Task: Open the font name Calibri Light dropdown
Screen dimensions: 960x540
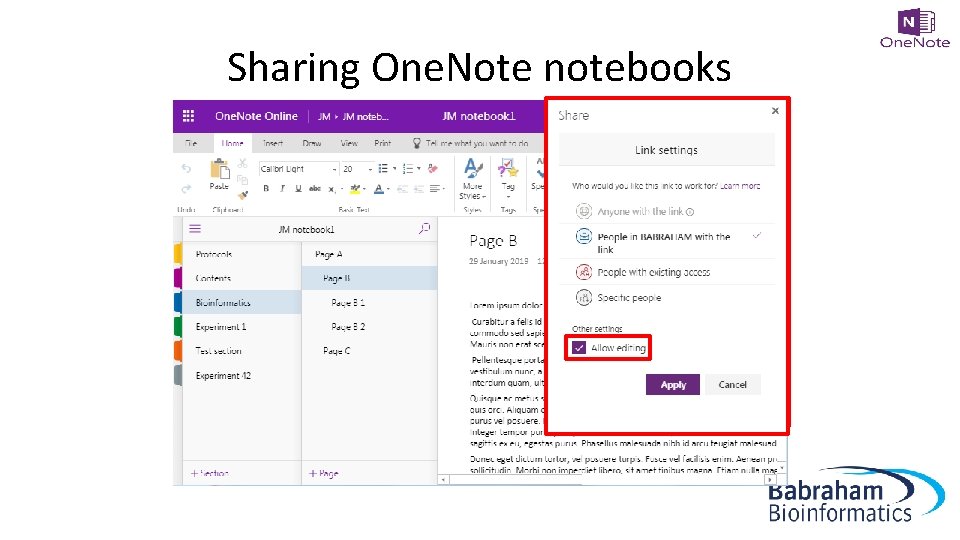Action: 334,169
